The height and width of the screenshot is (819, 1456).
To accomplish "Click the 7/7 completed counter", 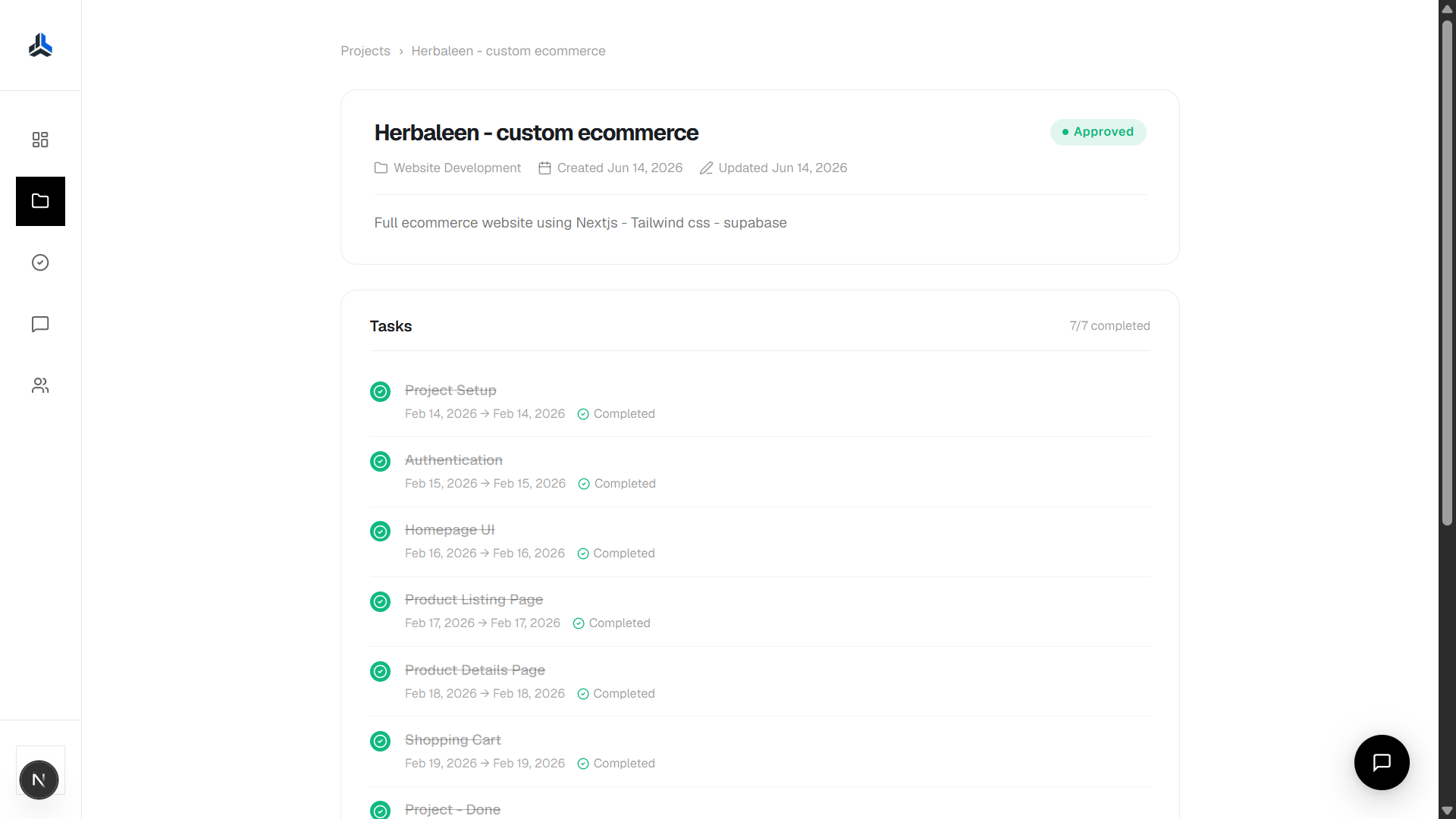I will tap(1109, 325).
